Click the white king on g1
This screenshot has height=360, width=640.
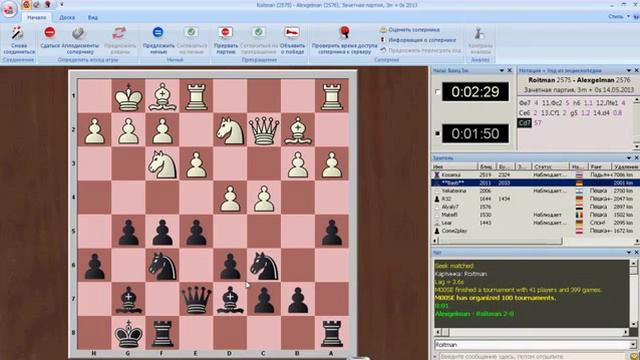click(x=129, y=96)
